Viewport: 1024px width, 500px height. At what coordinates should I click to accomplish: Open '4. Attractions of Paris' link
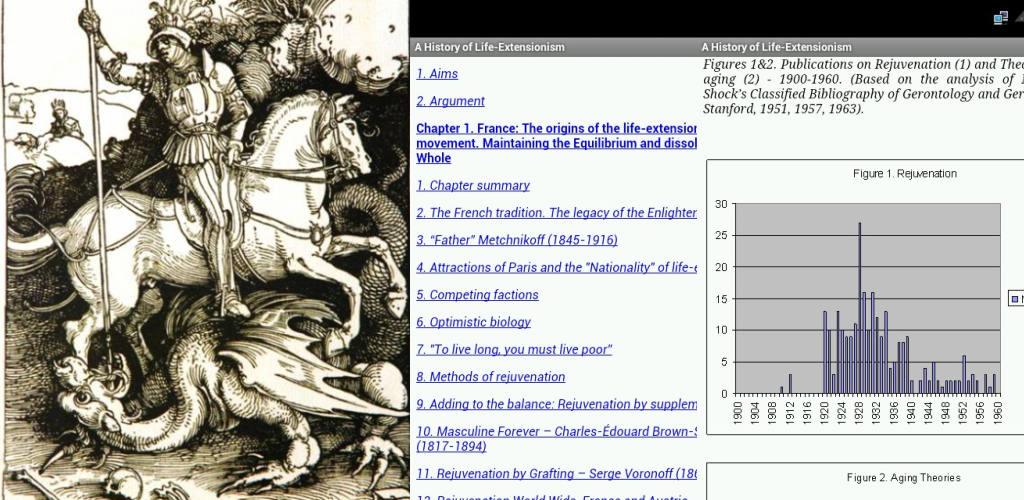[556, 268]
